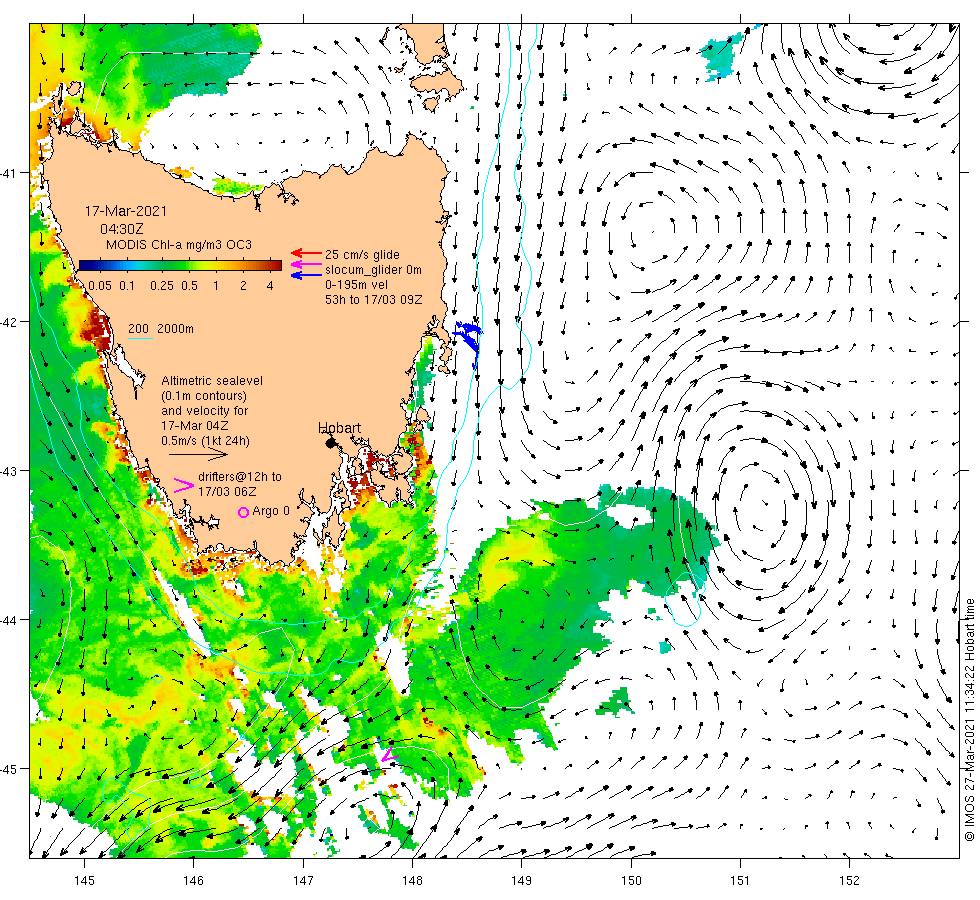The height and width of the screenshot is (900, 980).
Task: Click the magenta drifter symbol near 45S 148E
Action: tap(389, 754)
